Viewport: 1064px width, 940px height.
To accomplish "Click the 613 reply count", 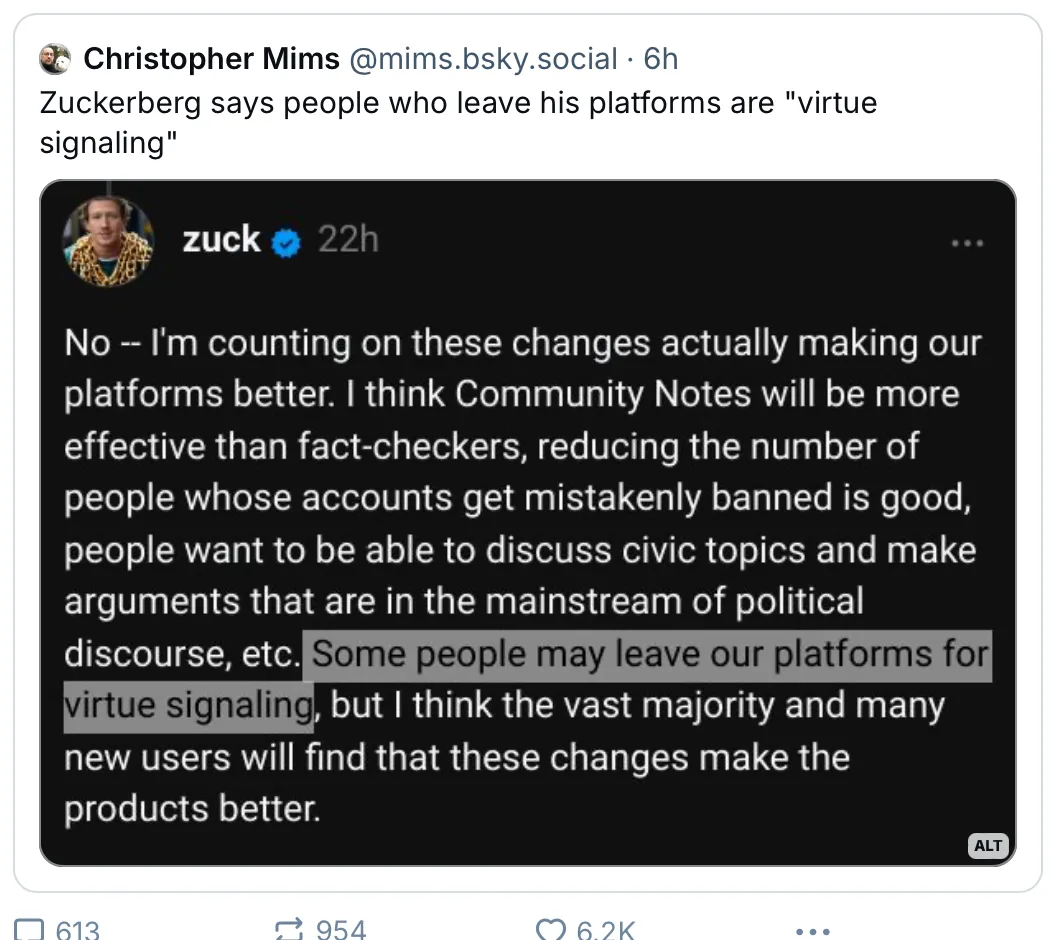I will 77,930.
